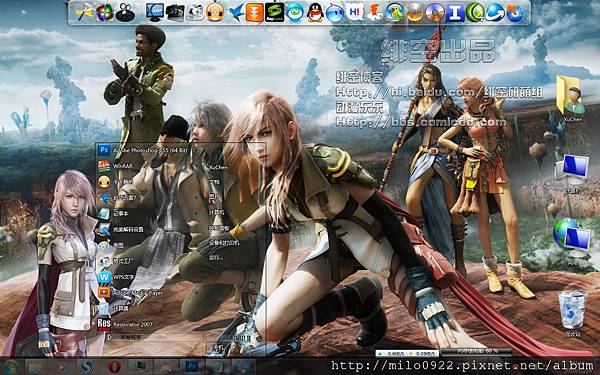Open 计算机 Computer link in Start menu
600x375 pixels.
[x=216, y=212]
